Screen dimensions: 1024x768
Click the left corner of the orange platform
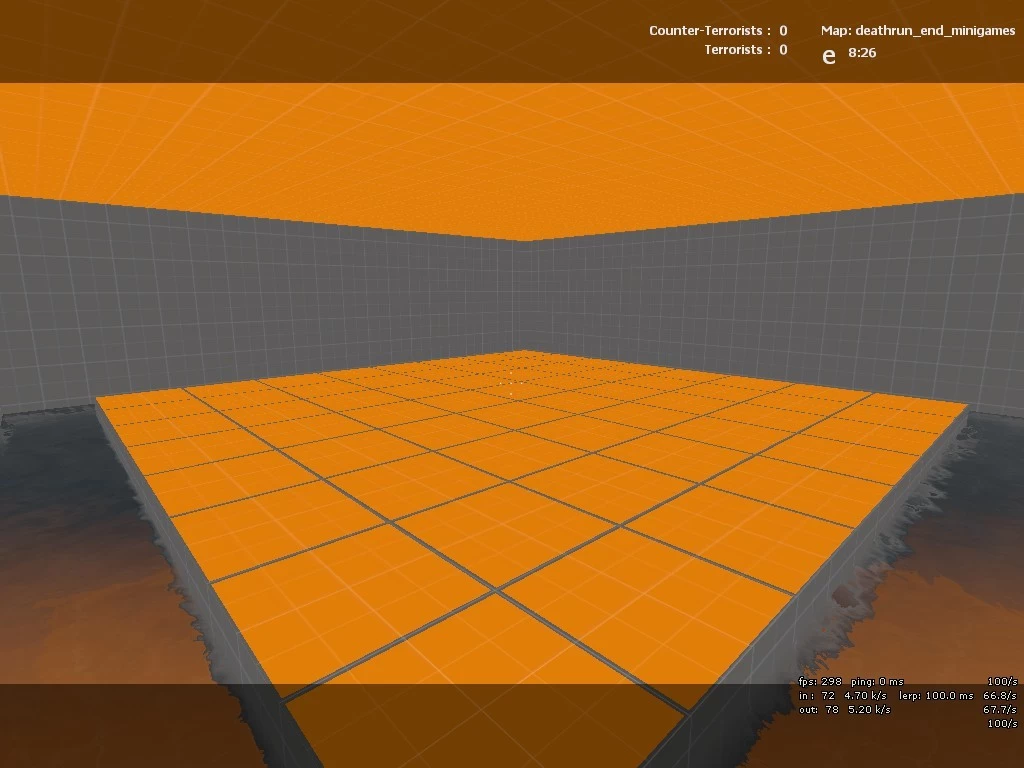pos(98,399)
